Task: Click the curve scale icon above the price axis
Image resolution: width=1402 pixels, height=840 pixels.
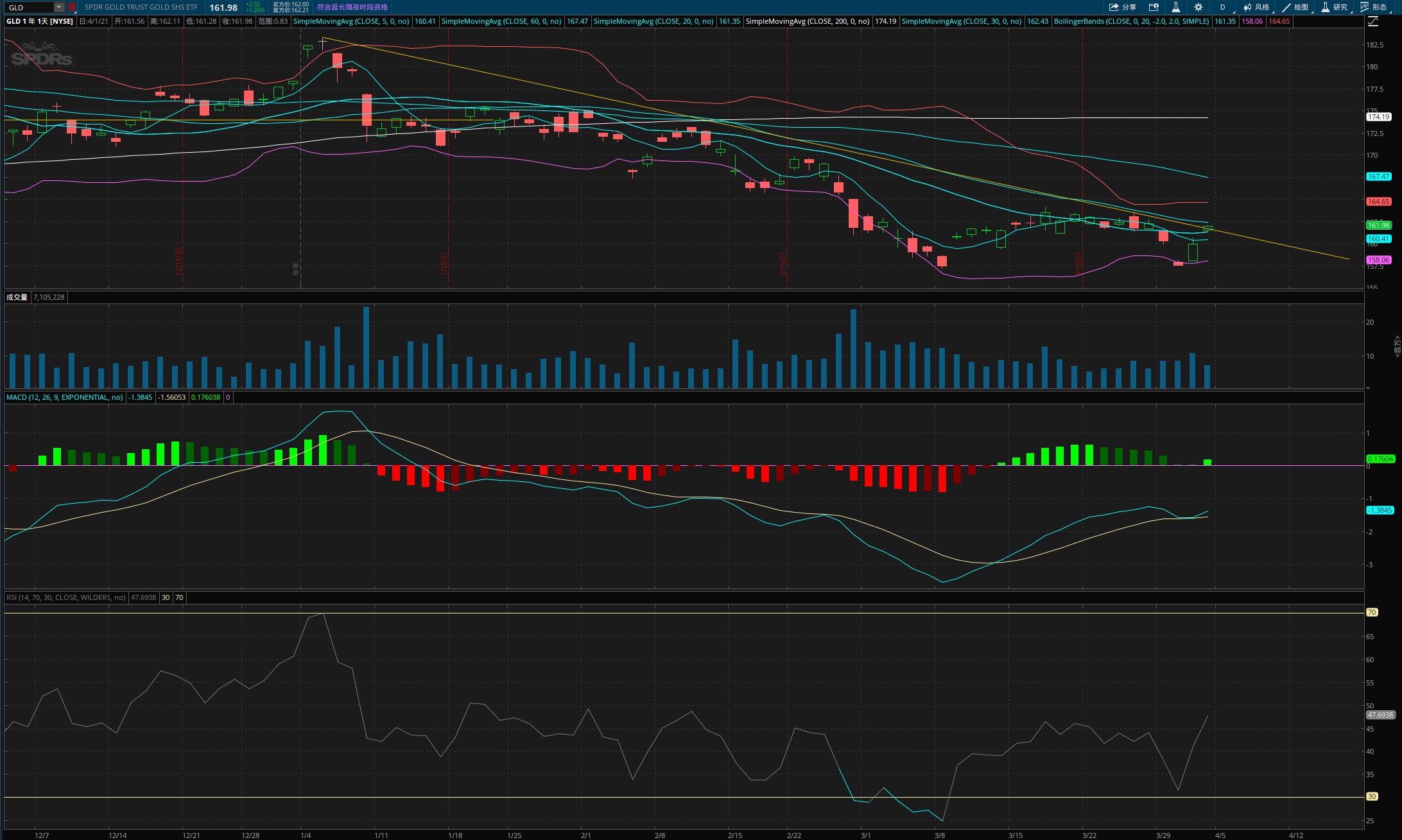Action: (1372, 21)
